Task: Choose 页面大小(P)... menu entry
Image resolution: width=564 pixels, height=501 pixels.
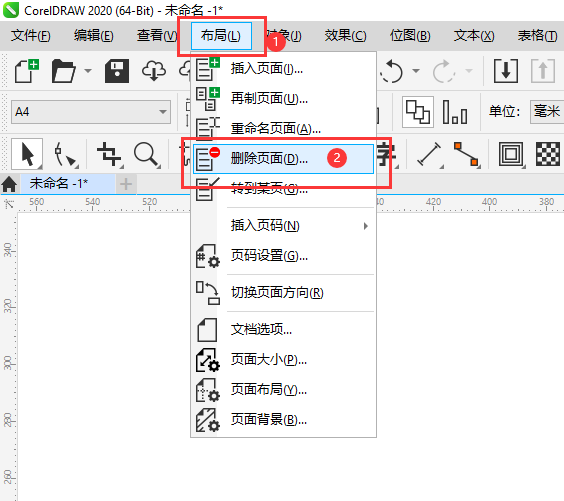Action: [283, 360]
